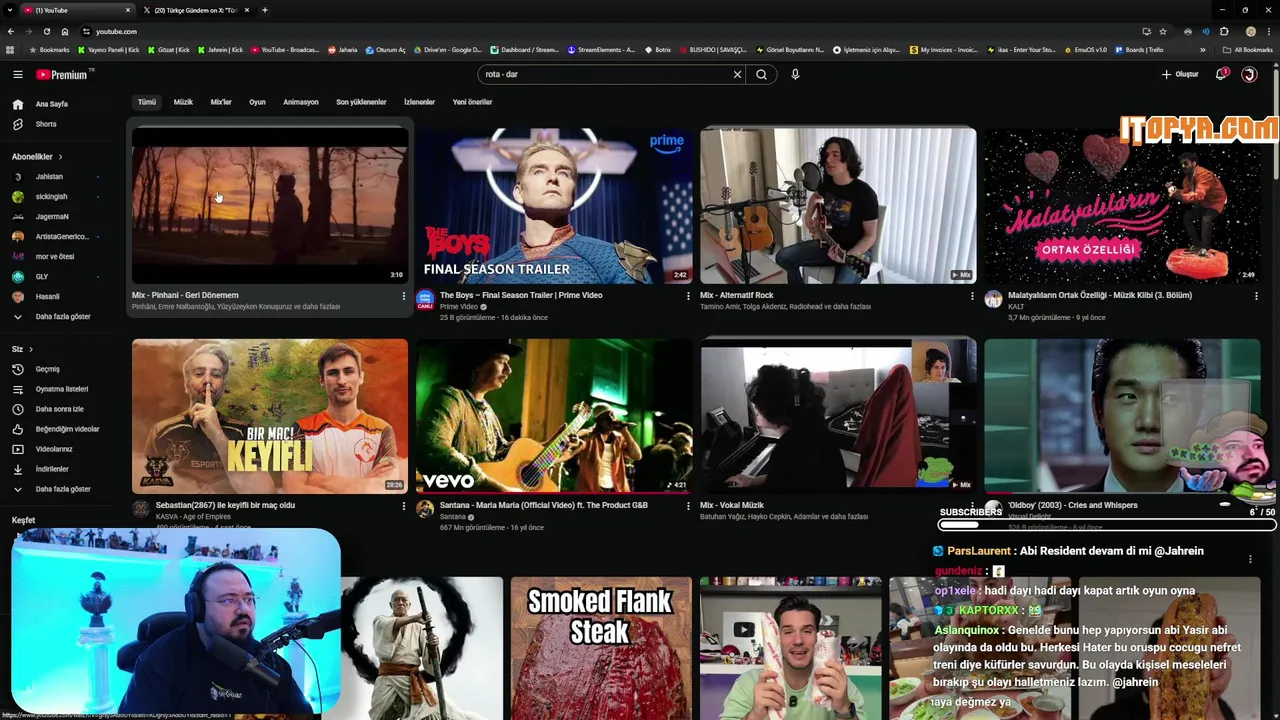Play The Boys Final Season Trailer thumbnail

(x=554, y=205)
